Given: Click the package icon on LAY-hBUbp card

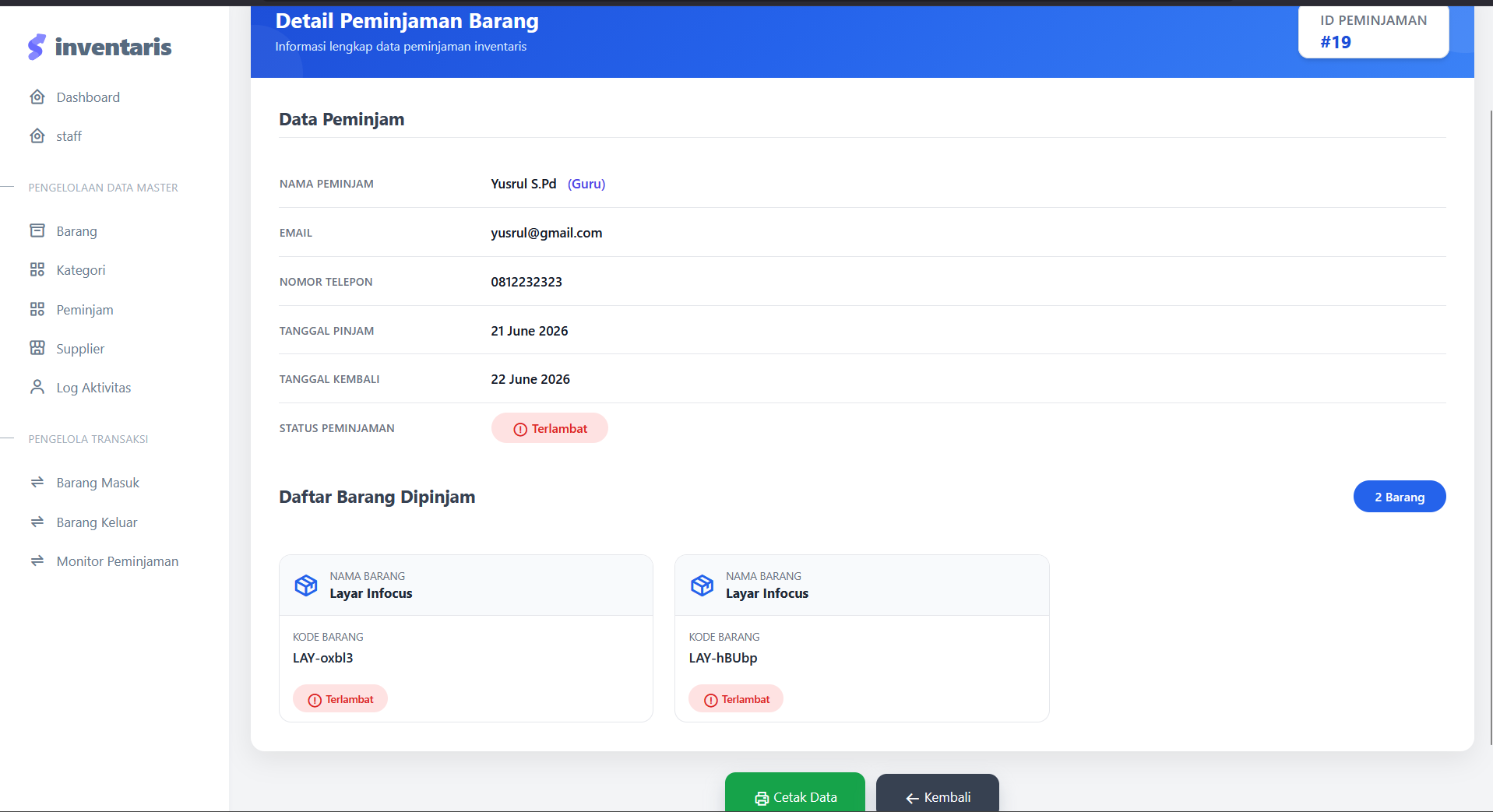Looking at the screenshot, I should click(702, 585).
